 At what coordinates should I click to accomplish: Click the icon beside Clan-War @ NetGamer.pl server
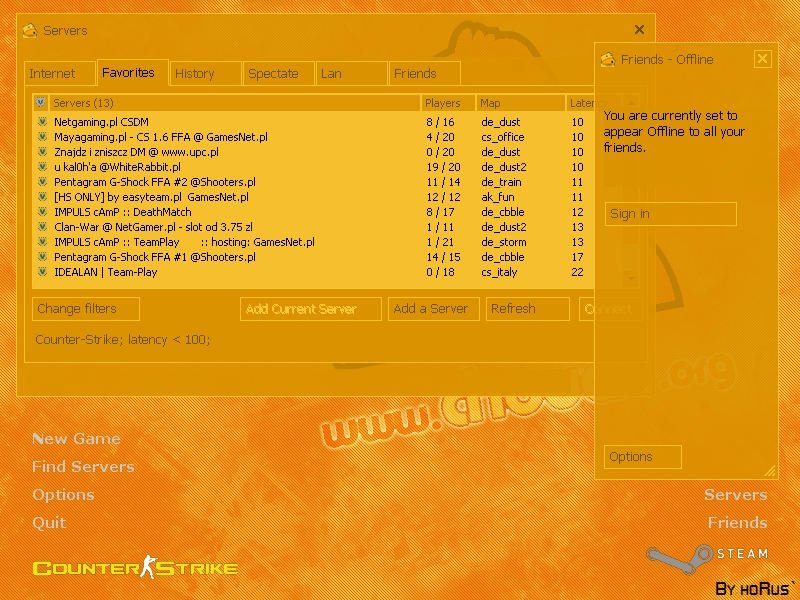tap(42, 227)
